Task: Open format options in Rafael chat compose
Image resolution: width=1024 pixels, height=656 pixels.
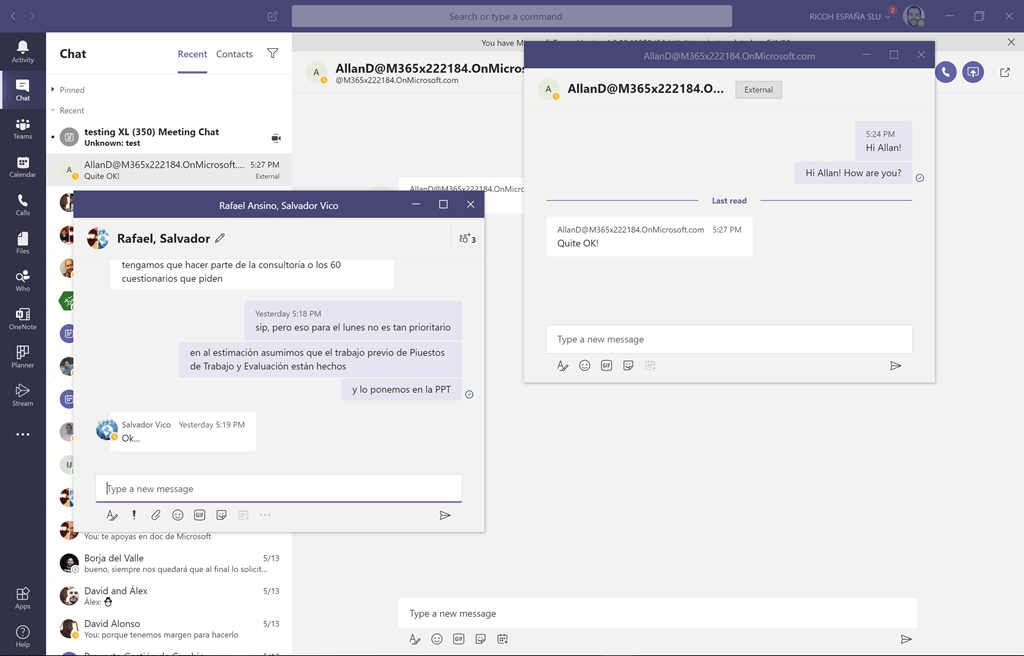Action: 112,515
